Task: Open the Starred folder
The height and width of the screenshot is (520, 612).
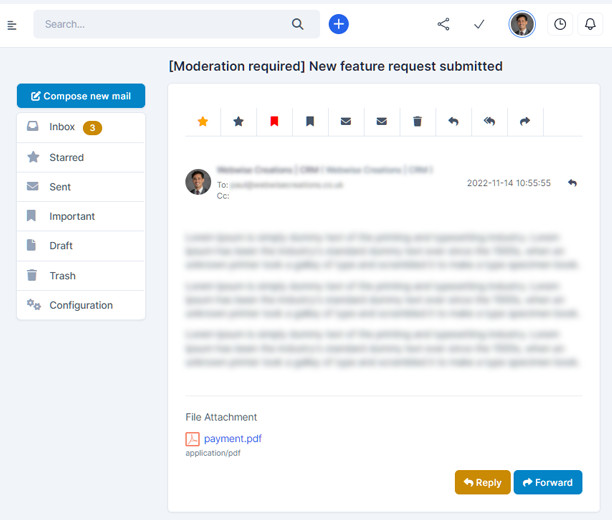Action: [x=81, y=157]
